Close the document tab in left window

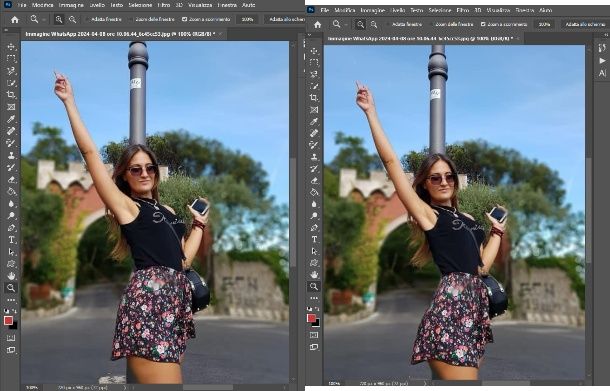(220, 34)
